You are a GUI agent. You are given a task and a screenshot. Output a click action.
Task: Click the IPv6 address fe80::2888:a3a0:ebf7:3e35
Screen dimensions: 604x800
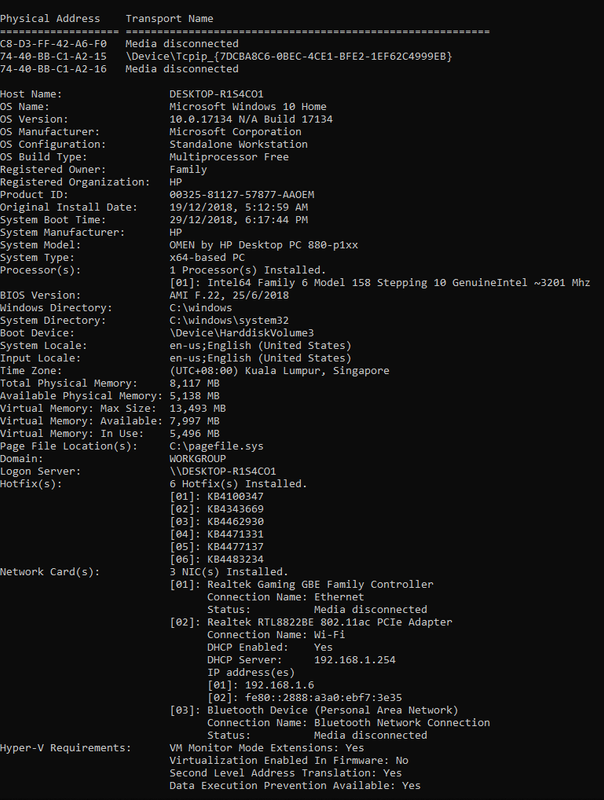323,697
